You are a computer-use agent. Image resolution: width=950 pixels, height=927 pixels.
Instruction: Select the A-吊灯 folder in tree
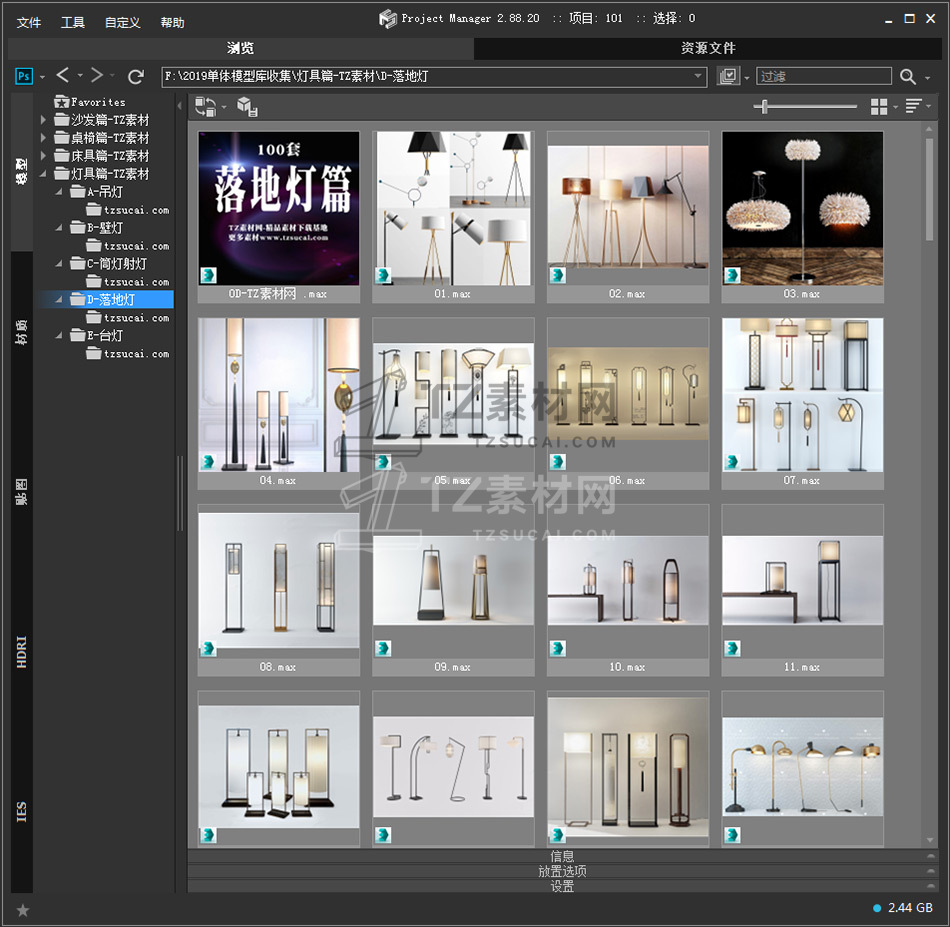pyautogui.click(x=105, y=192)
